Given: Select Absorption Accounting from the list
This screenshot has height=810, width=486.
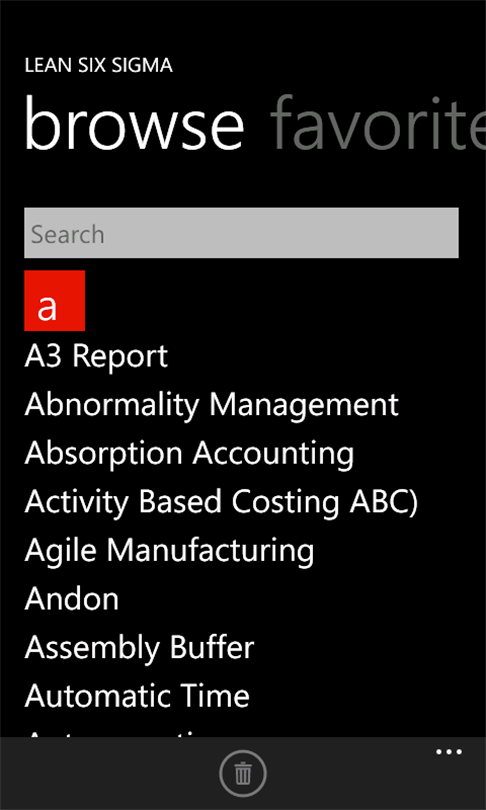Looking at the screenshot, I should click(189, 453).
